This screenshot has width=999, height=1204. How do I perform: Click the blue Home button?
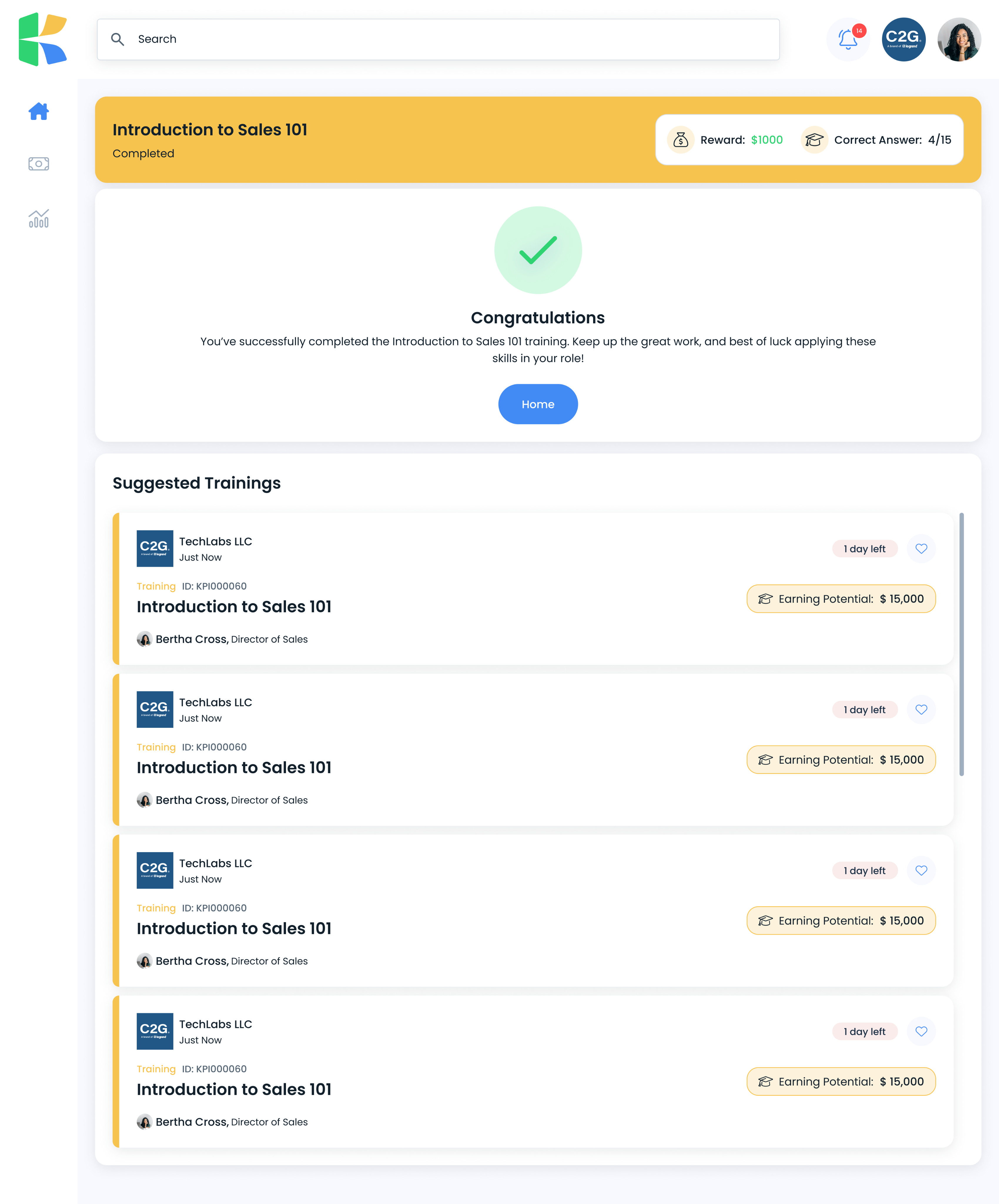coord(538,404)
